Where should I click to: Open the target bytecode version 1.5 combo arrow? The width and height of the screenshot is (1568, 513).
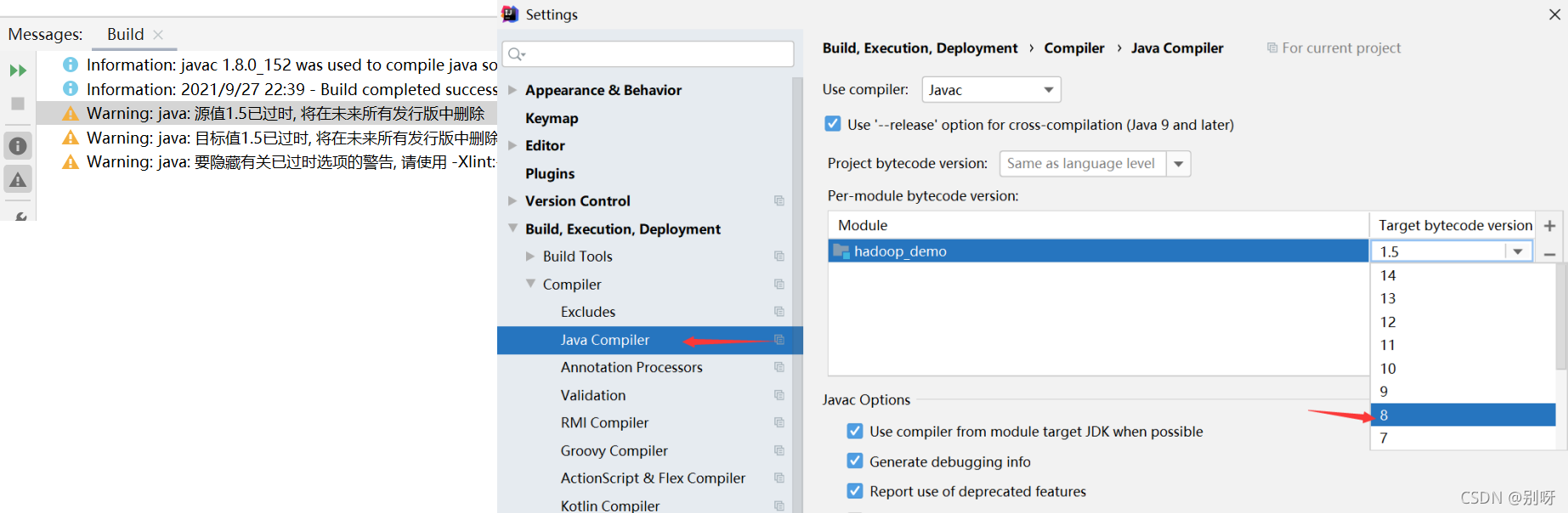tap(1518, 251)
